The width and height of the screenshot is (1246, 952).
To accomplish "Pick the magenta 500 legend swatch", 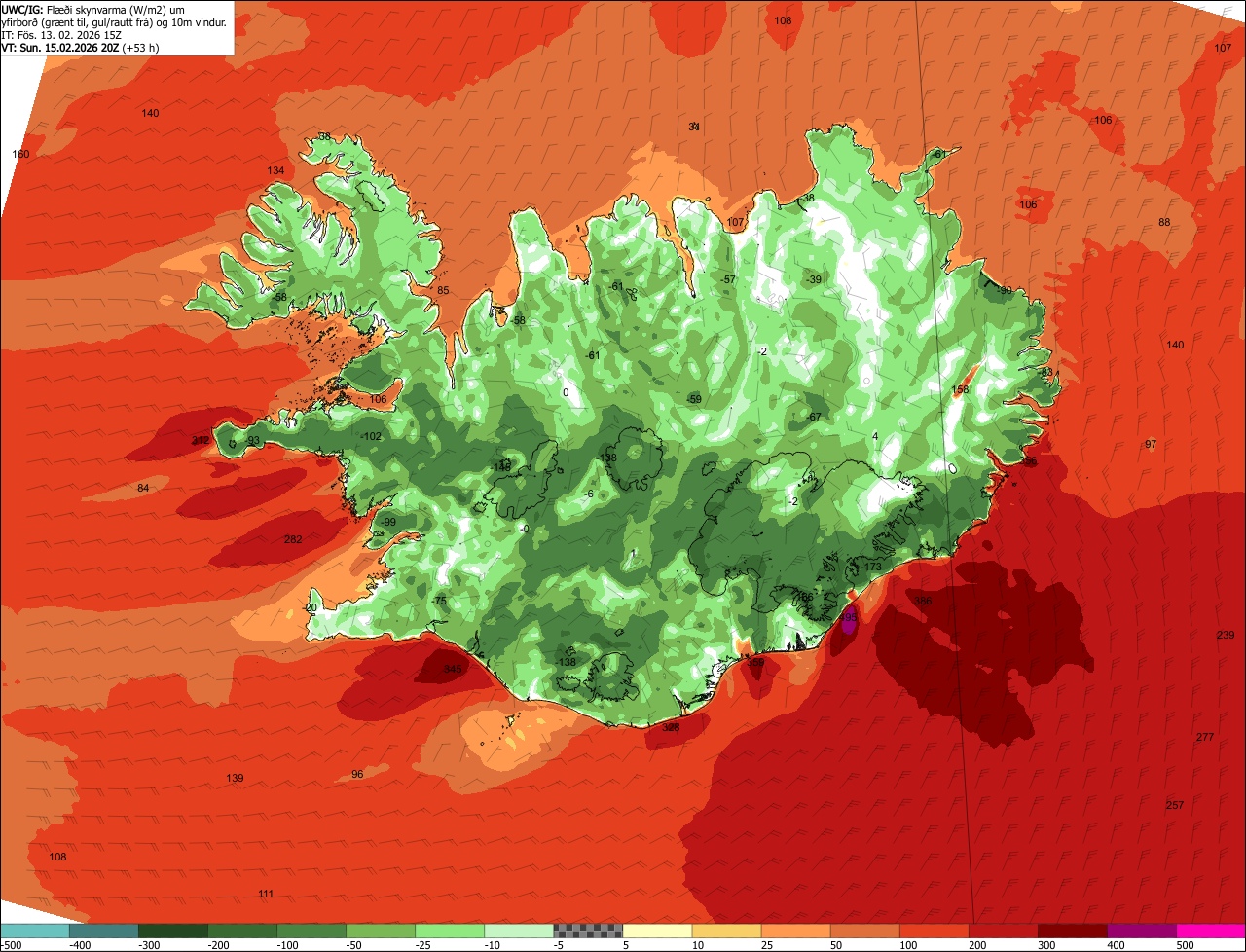I will 1210,930.
